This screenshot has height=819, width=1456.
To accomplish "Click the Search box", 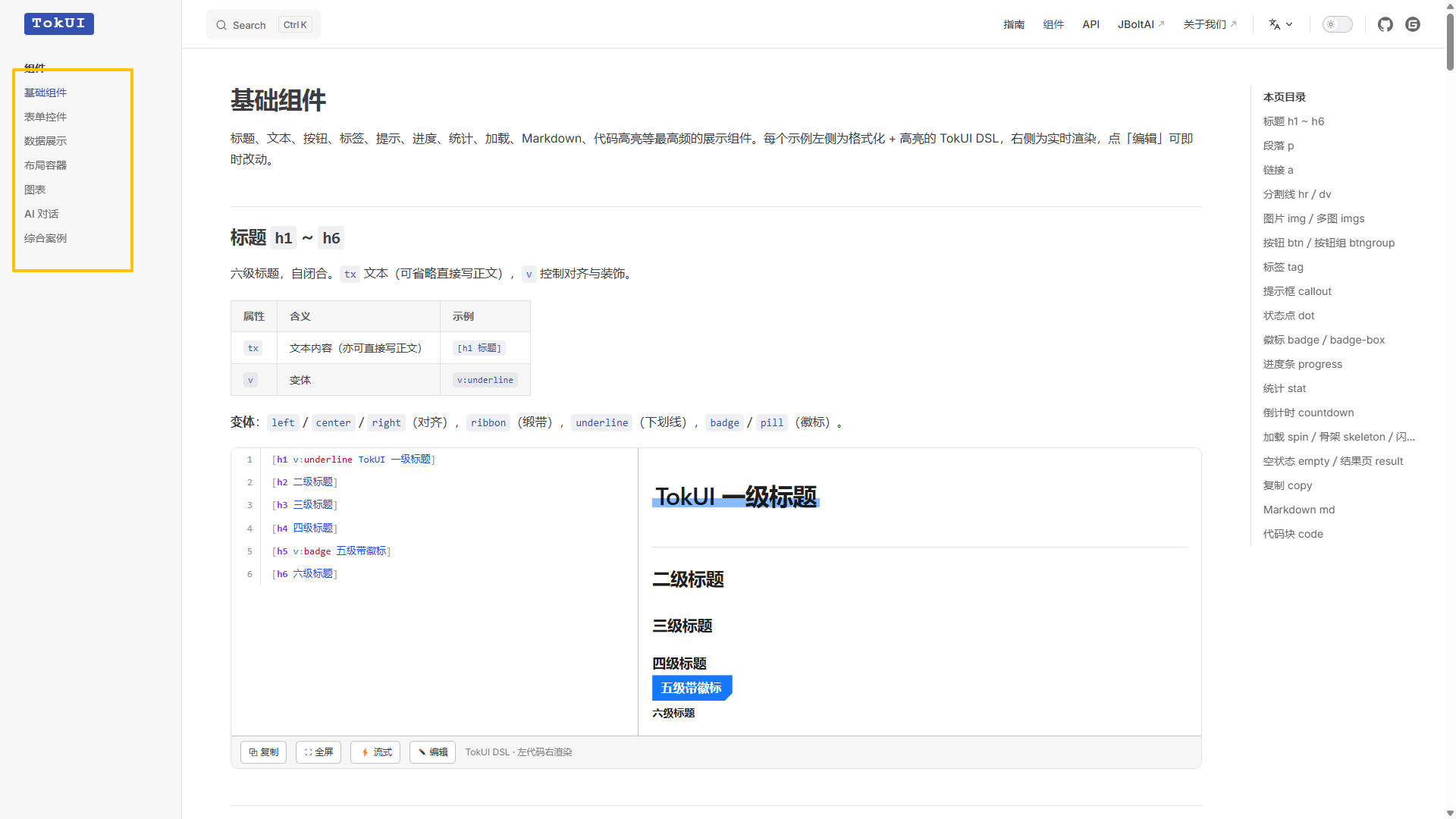I will 263,24.
